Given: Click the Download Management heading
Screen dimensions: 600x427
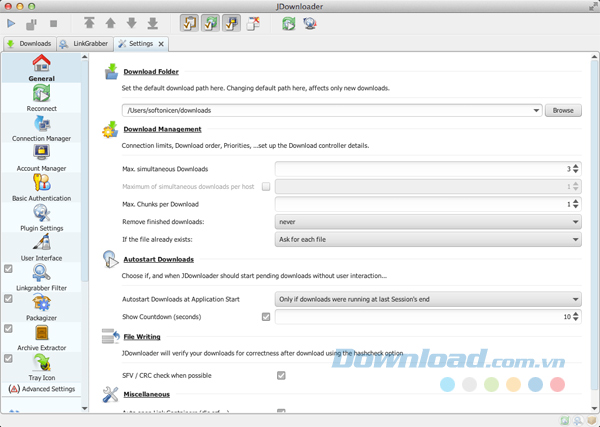Looking at the screenshot, I should click(162, 129).
